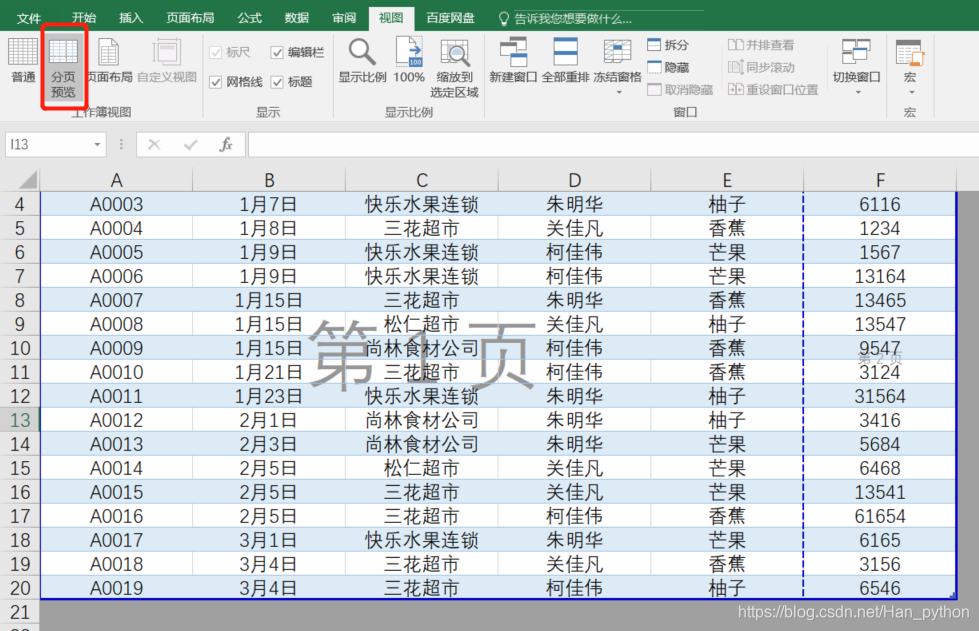The height and width of the screenshot is (631, 979).
Task: Select column A header
Action: [x=117, y=180]
